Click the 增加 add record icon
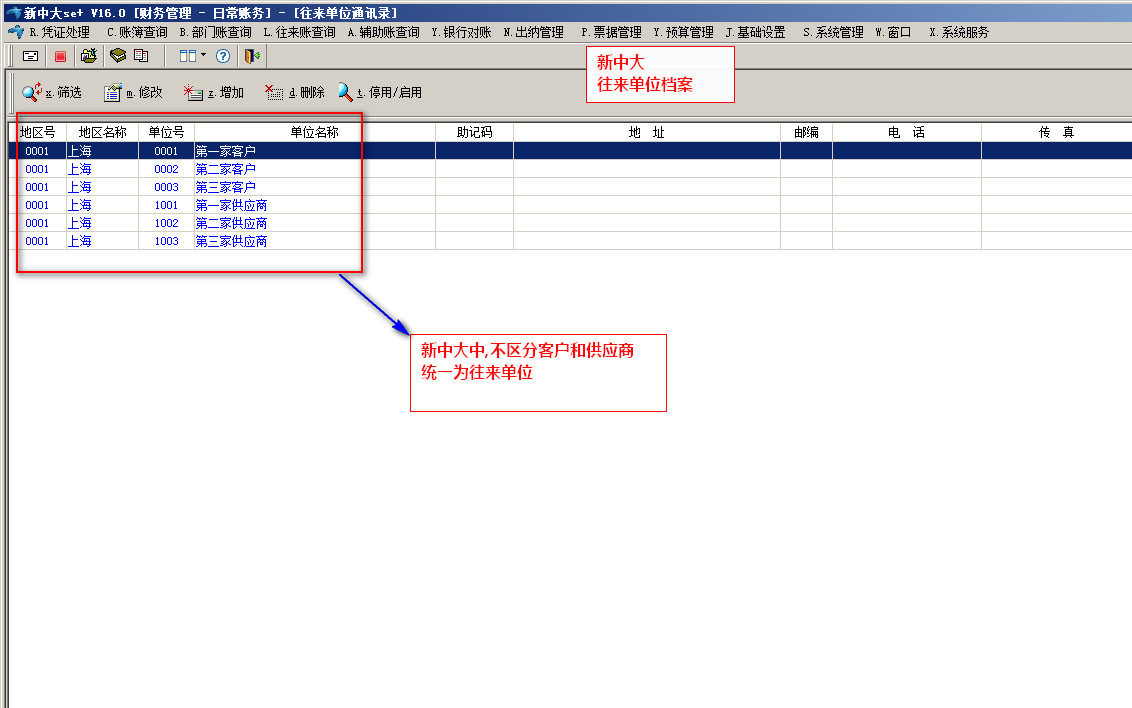Viewport: 1132px width, 708px height. pos(193,92)
